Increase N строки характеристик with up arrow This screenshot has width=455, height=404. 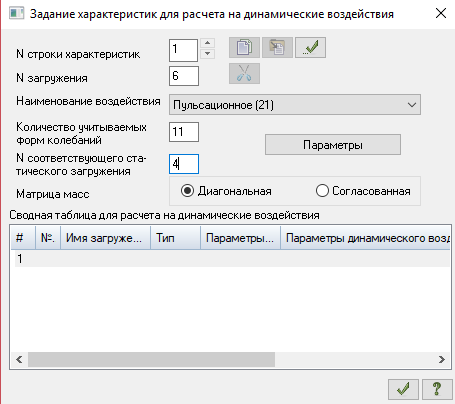pyautogui.click(x=208, y=43)
